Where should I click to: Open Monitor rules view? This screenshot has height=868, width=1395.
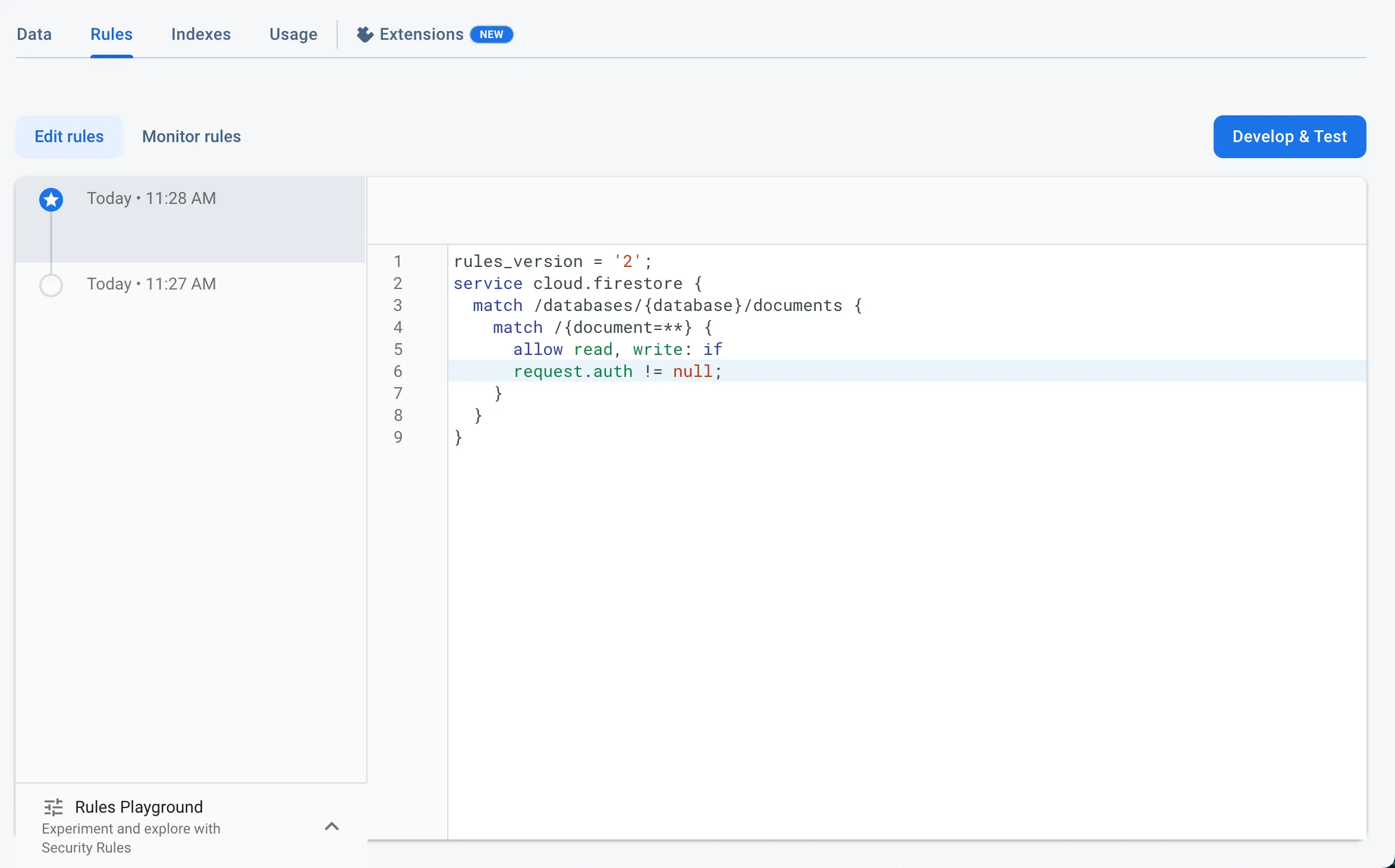click(191, 137)
